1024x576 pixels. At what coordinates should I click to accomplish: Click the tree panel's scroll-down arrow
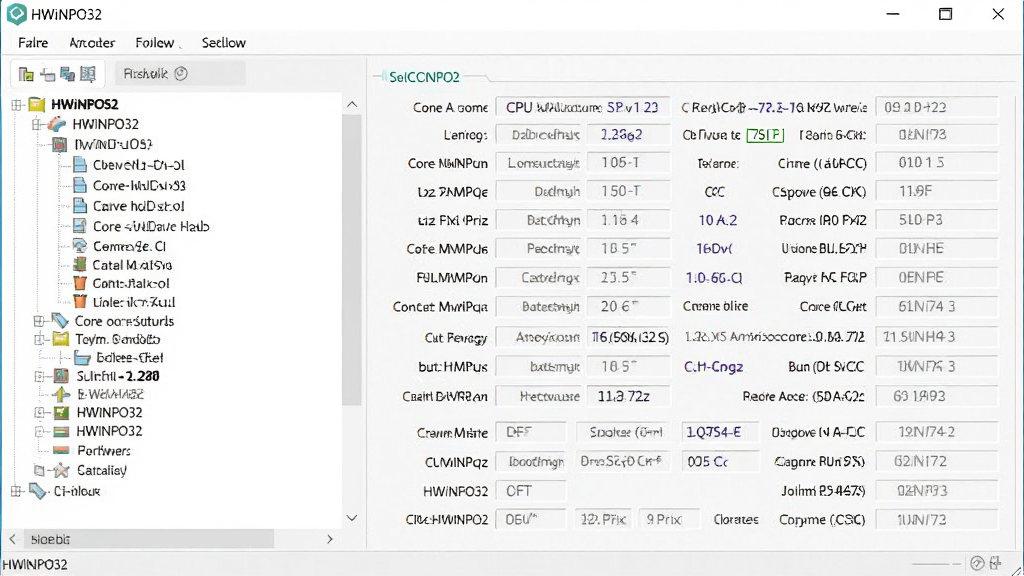(352, 518)
